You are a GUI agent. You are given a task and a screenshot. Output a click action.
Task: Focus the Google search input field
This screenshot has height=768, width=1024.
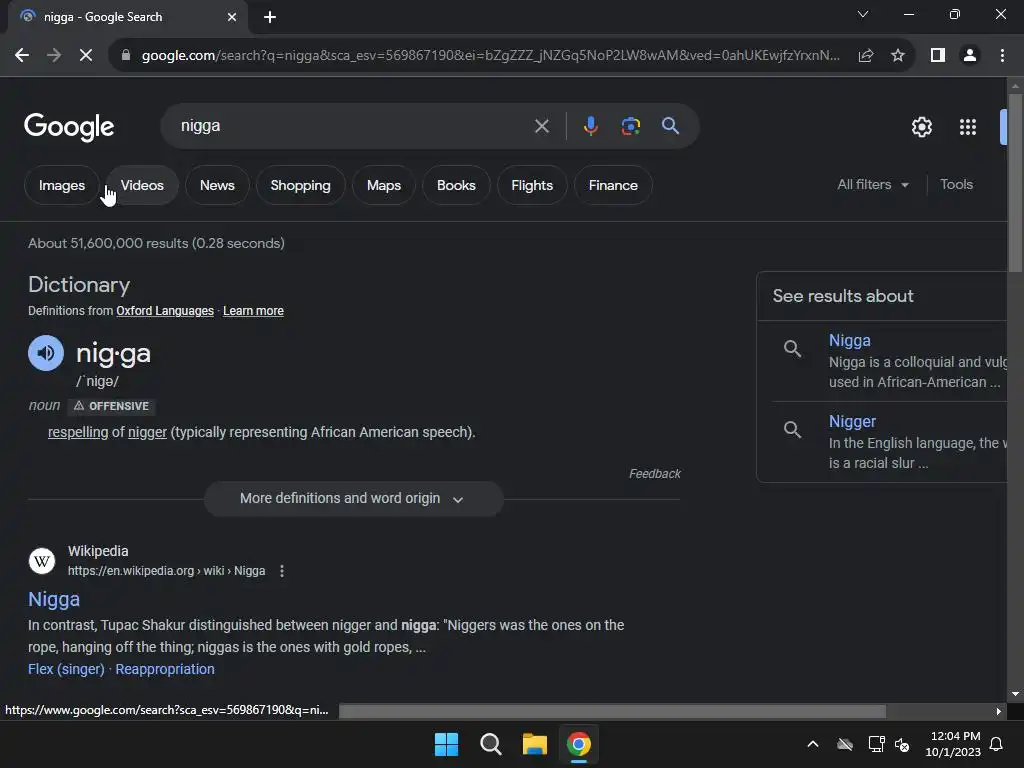[353, 126]
